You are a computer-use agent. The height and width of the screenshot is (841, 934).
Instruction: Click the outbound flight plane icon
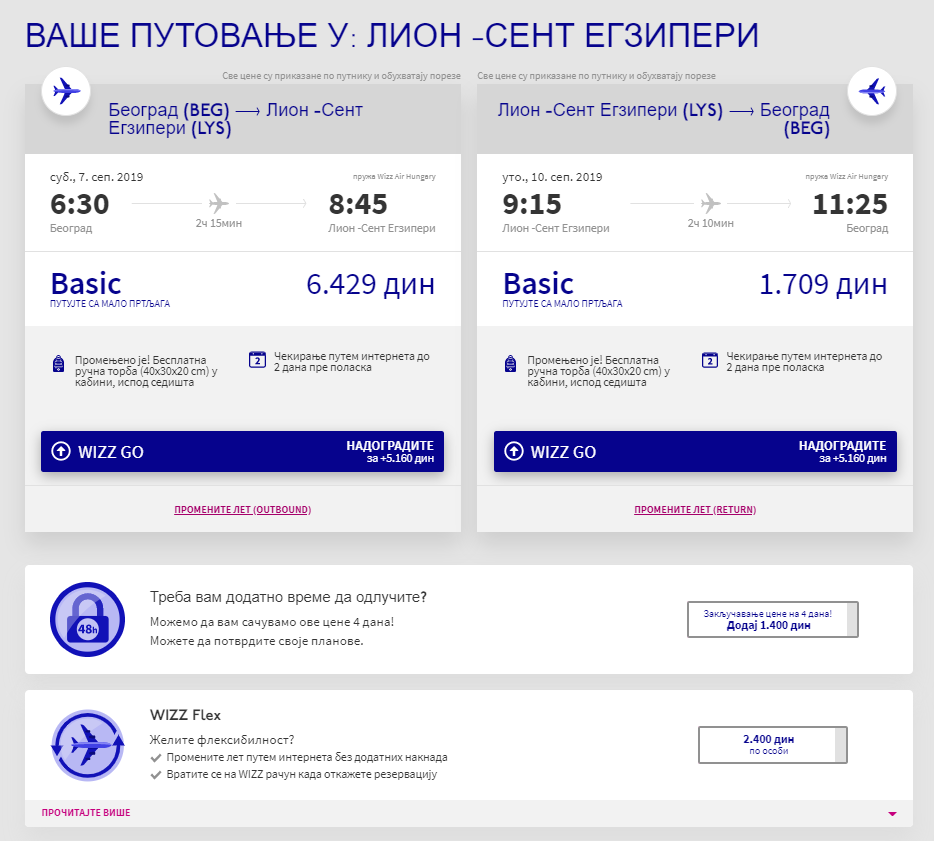(x=66, y=92)
